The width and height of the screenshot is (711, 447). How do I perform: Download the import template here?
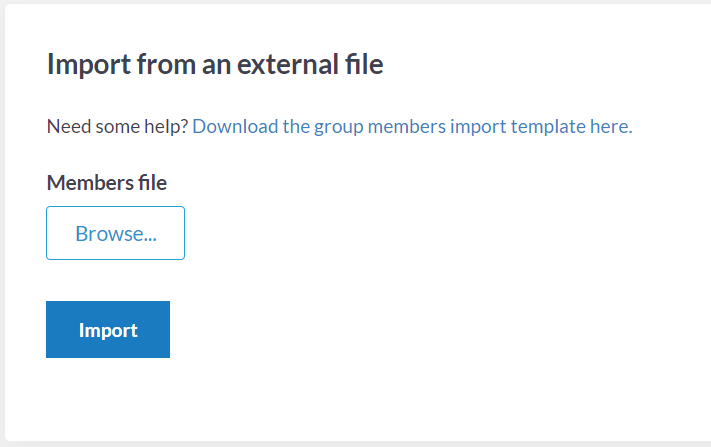tap(412, 126)
